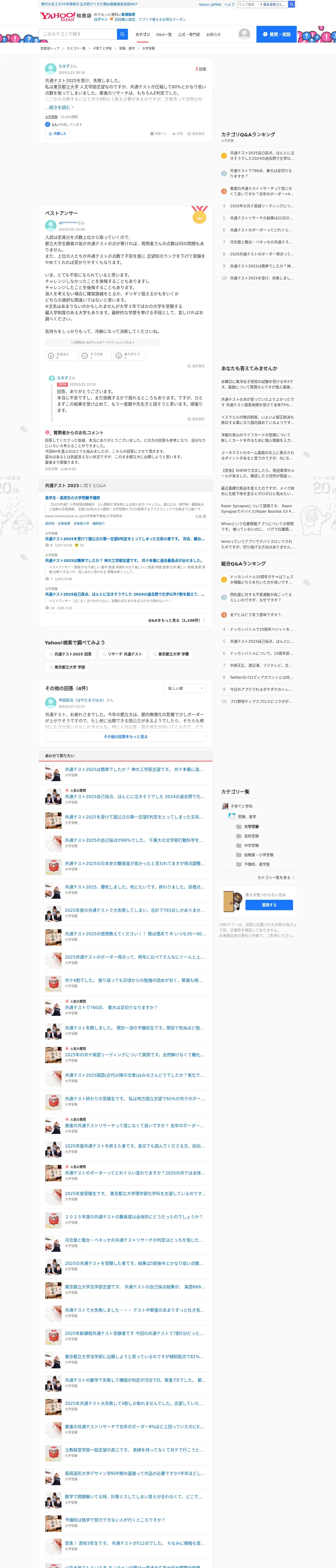Screen dimensions: 336x1568
Task: Click the 高校受験 folder icon
Action: (239, 836)
